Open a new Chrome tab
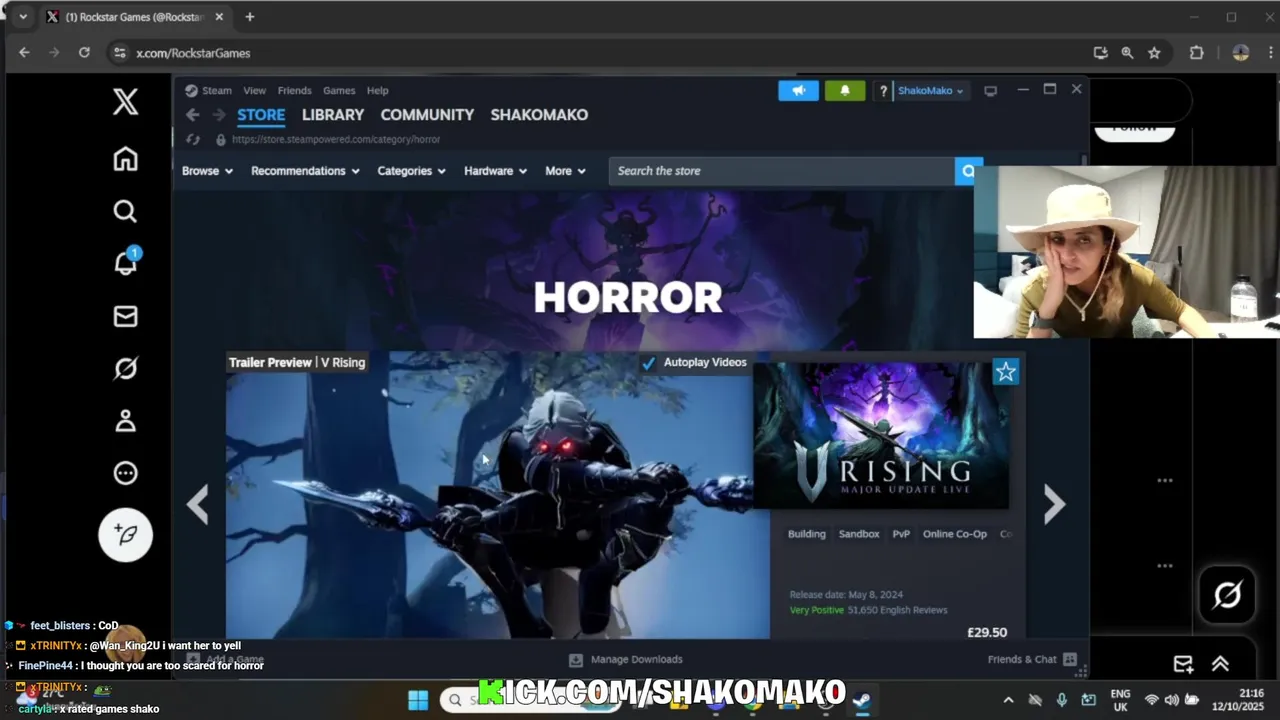This screenshot has height=720, width=1280. 250,17
